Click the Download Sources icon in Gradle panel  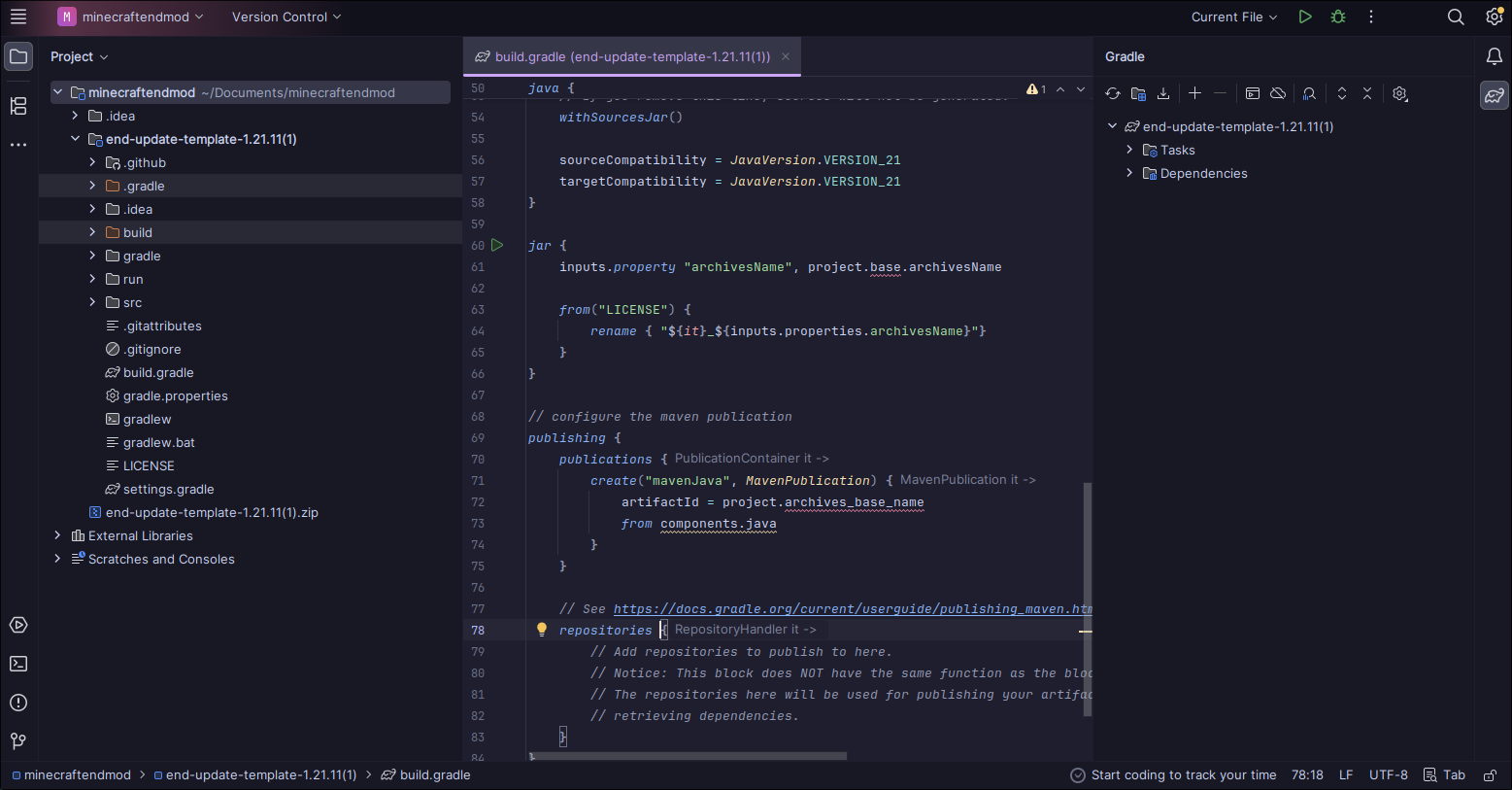[x=1163, y=94]
